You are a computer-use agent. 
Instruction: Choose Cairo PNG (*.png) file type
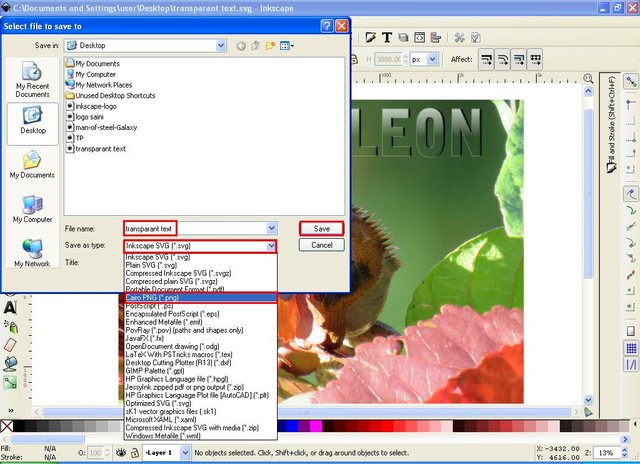click(200, 297)
